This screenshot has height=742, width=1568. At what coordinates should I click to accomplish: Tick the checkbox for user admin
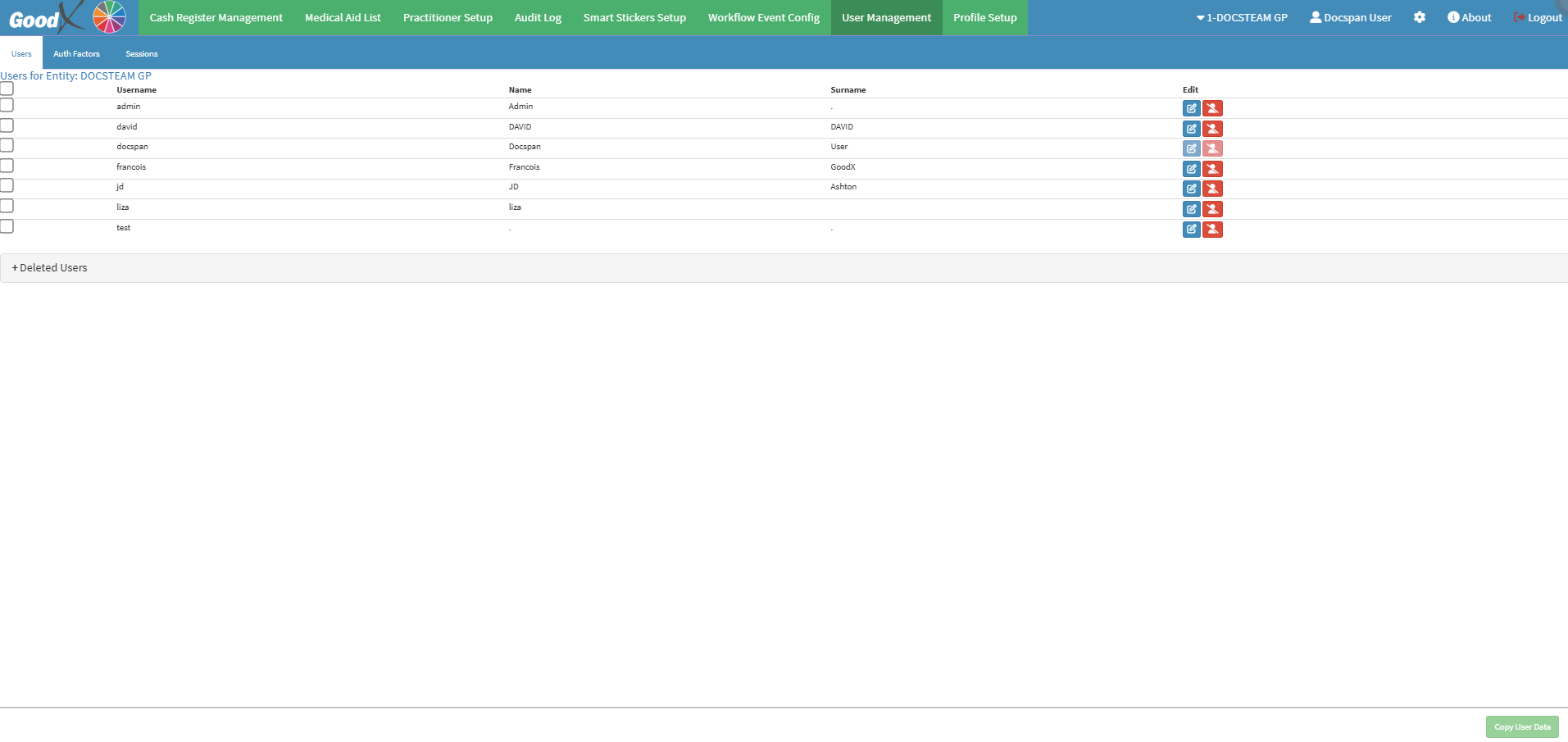tap(7, 106)
